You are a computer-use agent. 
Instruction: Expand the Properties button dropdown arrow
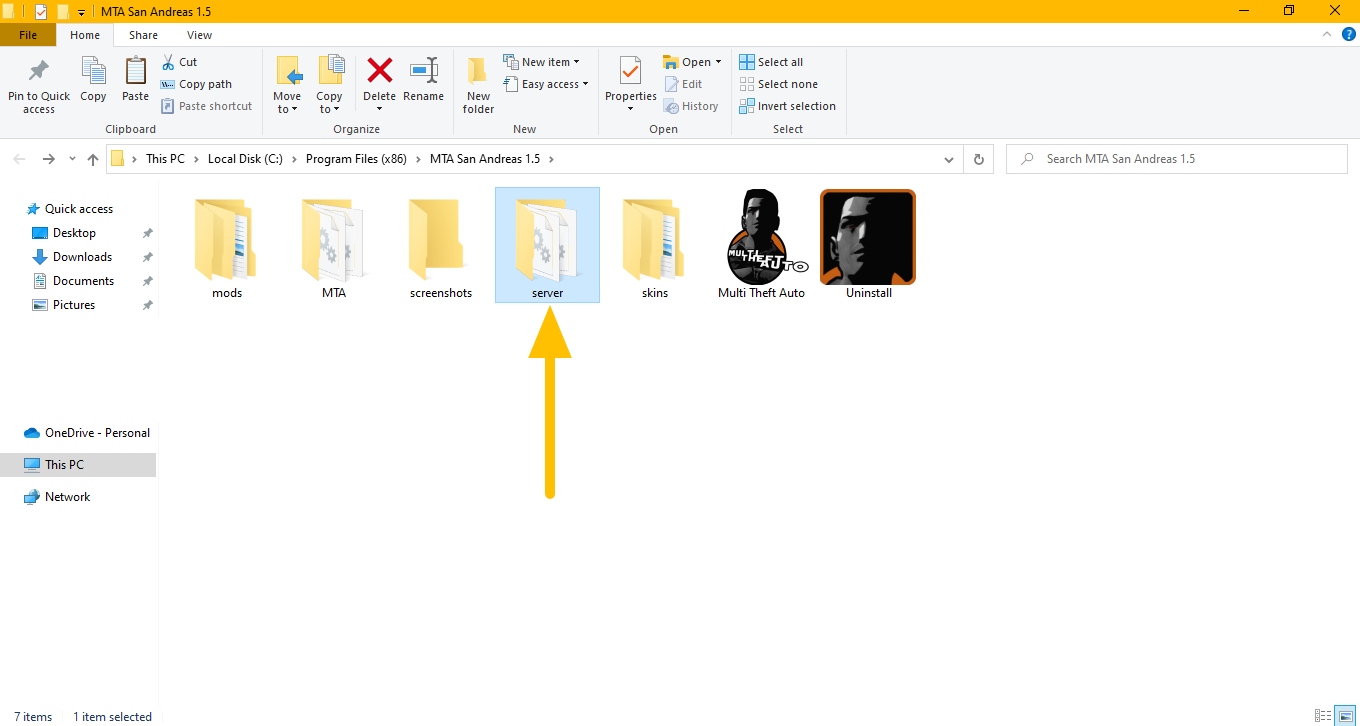click(630, 108)
